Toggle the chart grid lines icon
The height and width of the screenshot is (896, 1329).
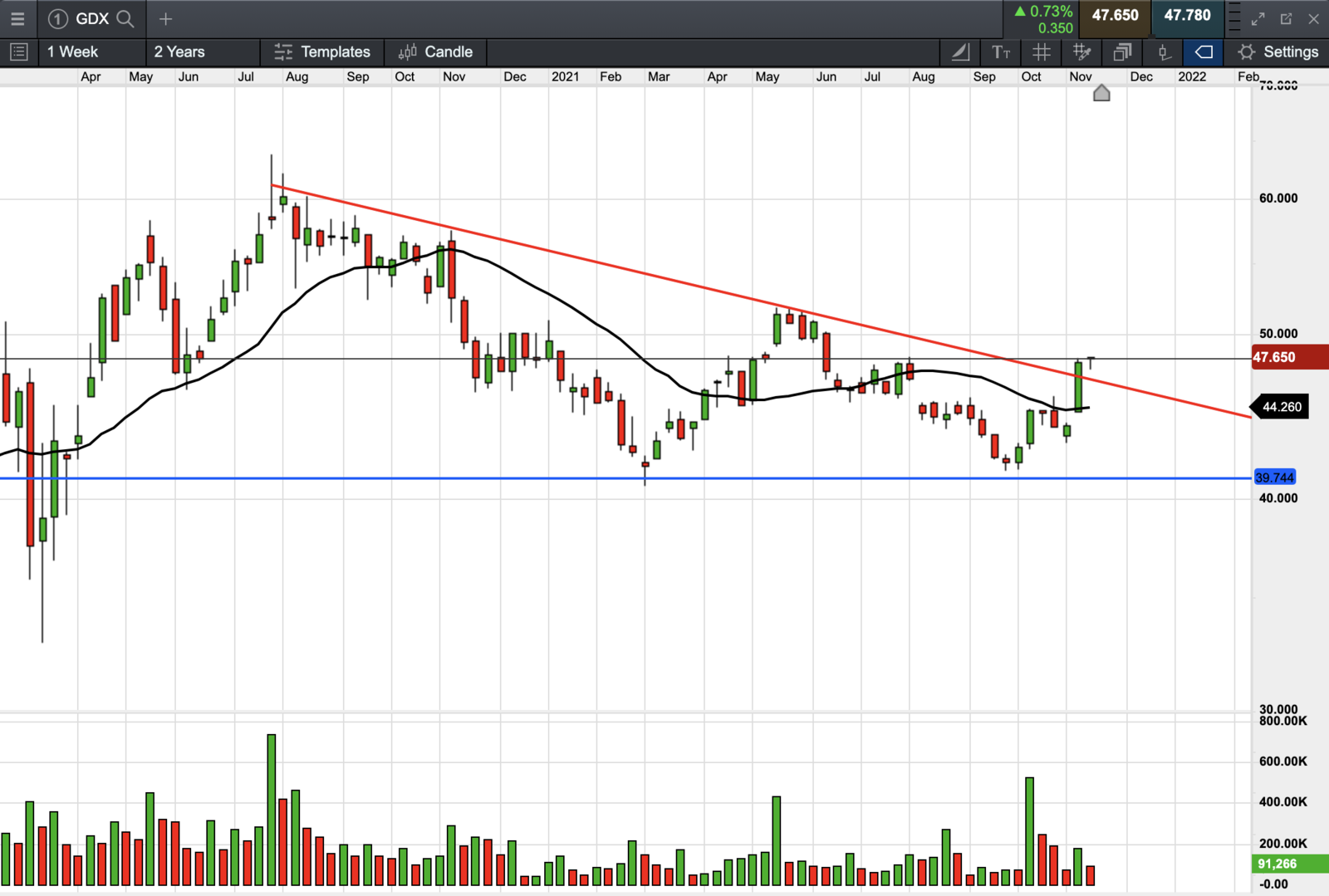tap(1041, 51)
